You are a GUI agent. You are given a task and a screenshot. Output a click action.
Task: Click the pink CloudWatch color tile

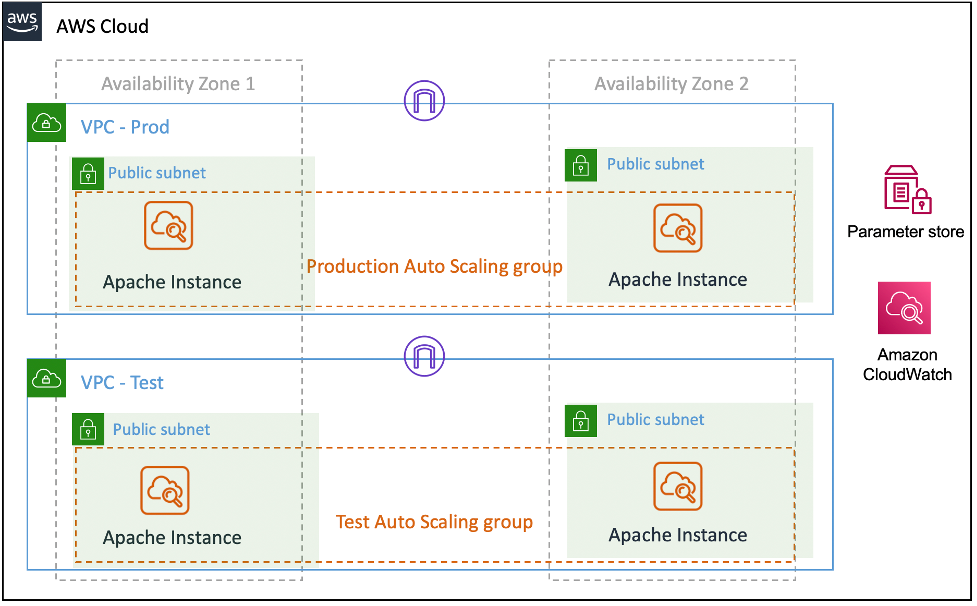tap(905, 307)
